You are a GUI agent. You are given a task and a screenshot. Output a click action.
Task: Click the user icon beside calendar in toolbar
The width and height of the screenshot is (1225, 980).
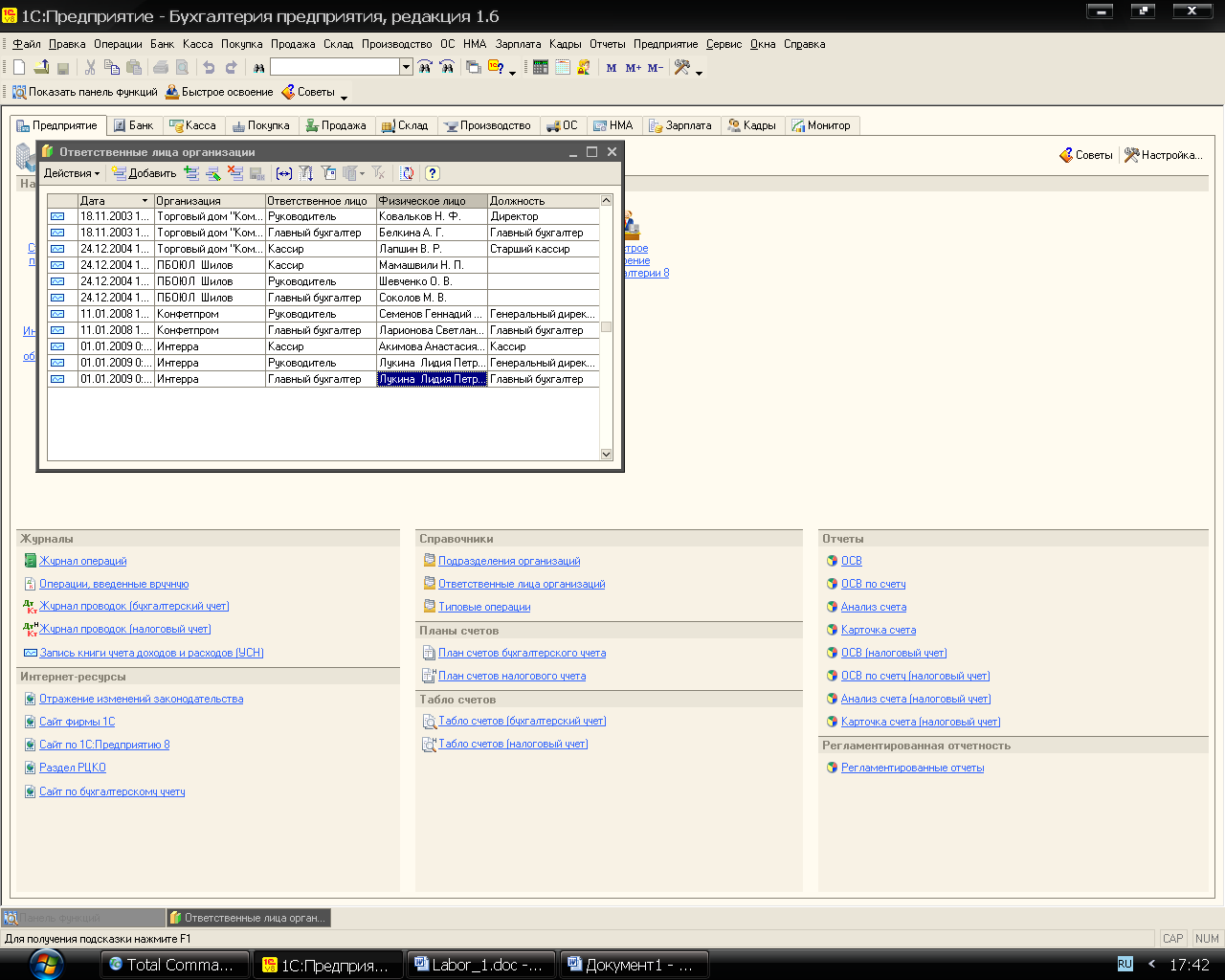tap(584, 67)
